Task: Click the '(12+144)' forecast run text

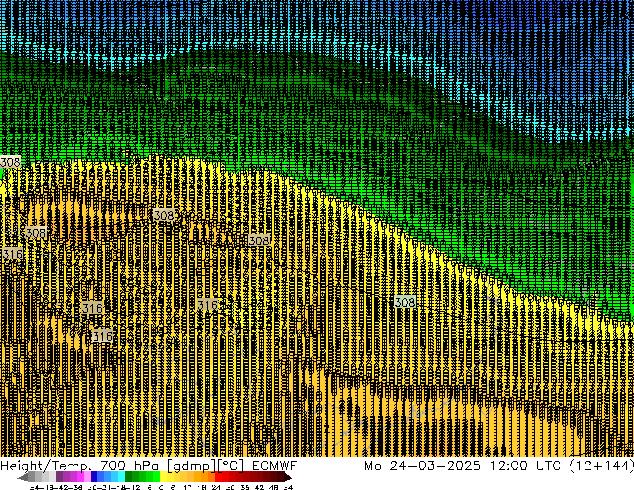Action: 602,466
